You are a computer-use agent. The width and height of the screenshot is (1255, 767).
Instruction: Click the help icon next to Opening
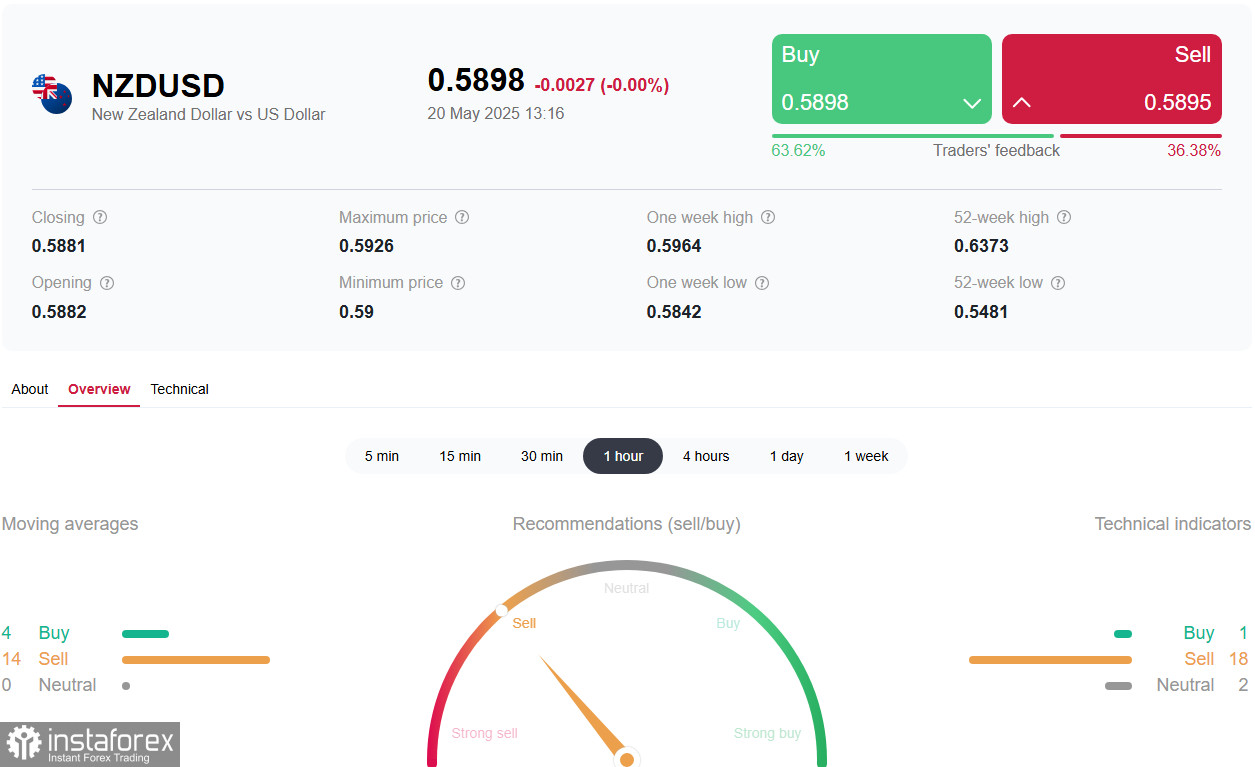[x=107, y=283]
